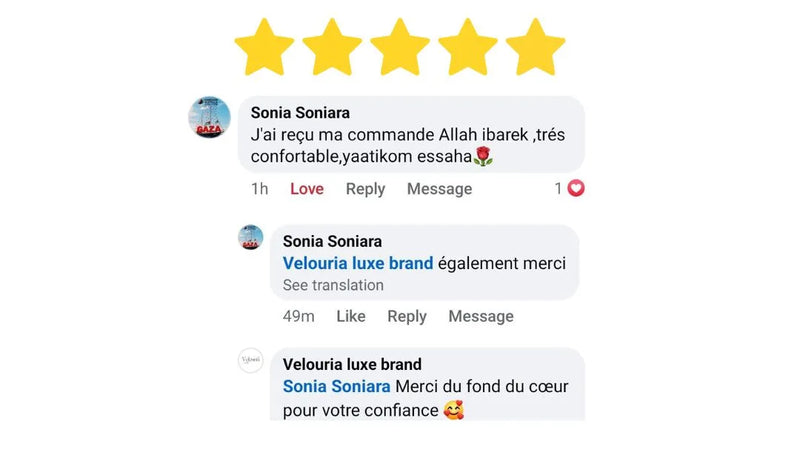Like Sonia's 'également merci' reply
This screenshot has height=467, width=800.
pos(350,316)
